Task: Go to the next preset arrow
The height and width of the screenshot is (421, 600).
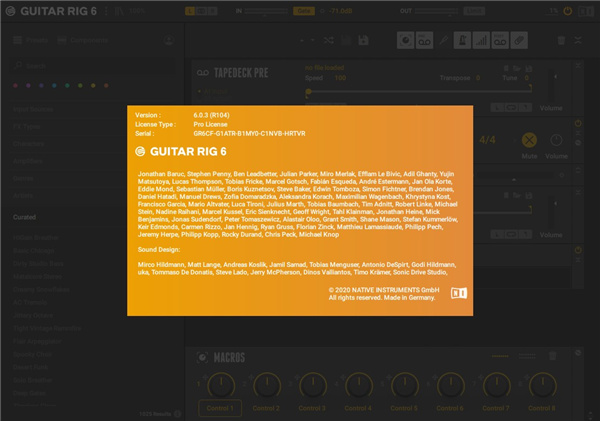Action: point(312,40)
